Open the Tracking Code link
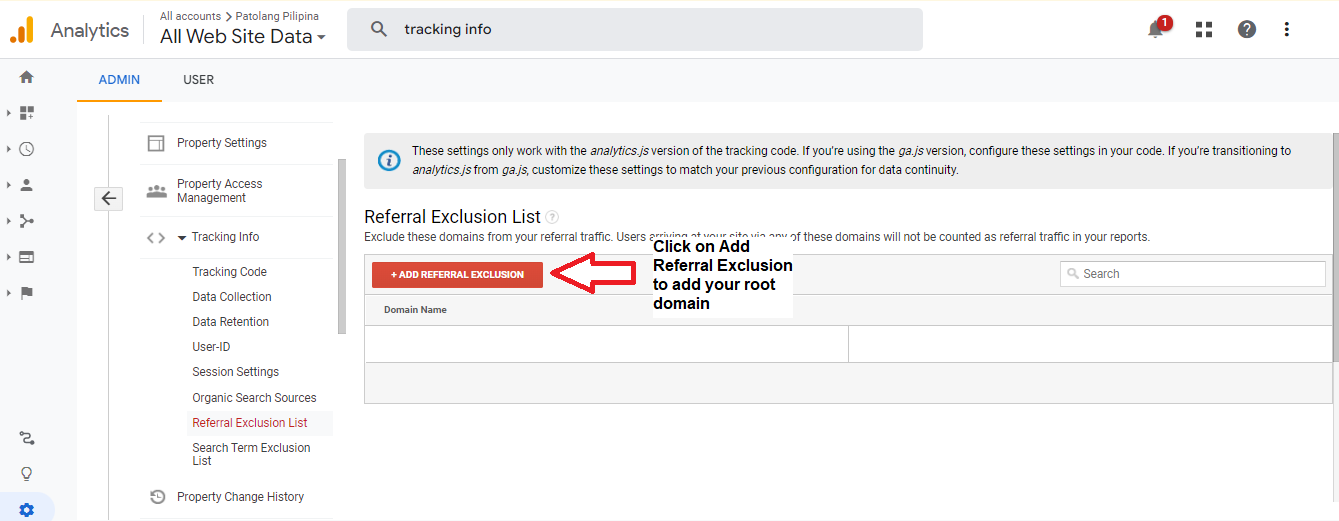The image size is (1339, 521). [229, 272]
